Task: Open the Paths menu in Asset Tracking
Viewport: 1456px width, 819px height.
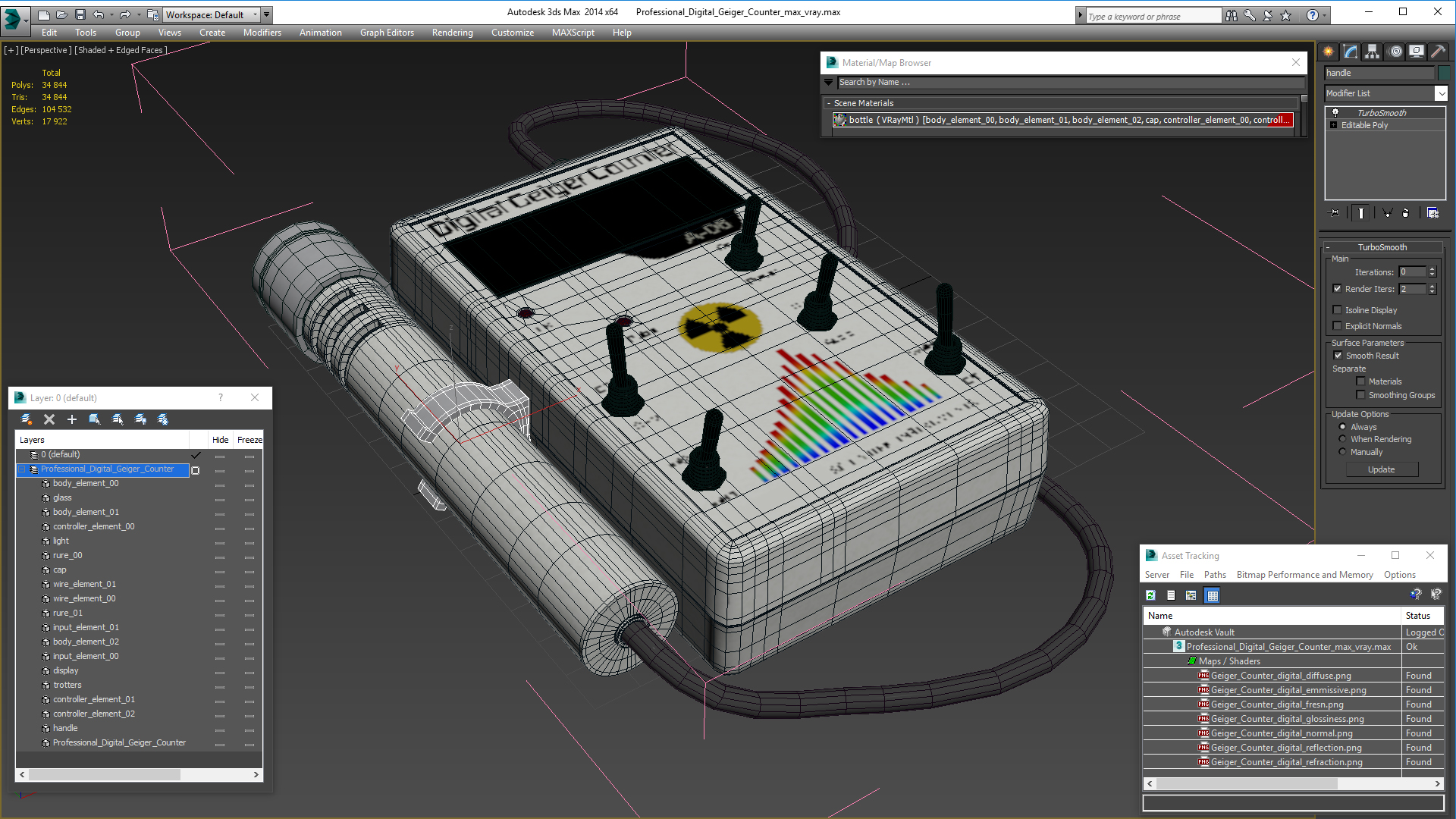Action: click(1214, 575)
